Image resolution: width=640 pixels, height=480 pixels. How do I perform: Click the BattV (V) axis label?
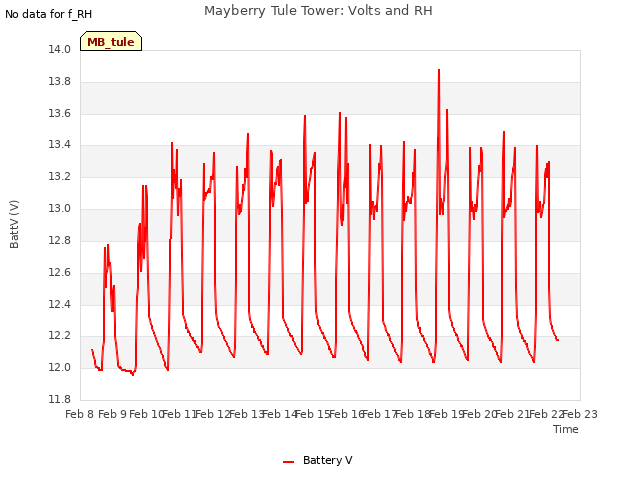(x=14, y=224)
